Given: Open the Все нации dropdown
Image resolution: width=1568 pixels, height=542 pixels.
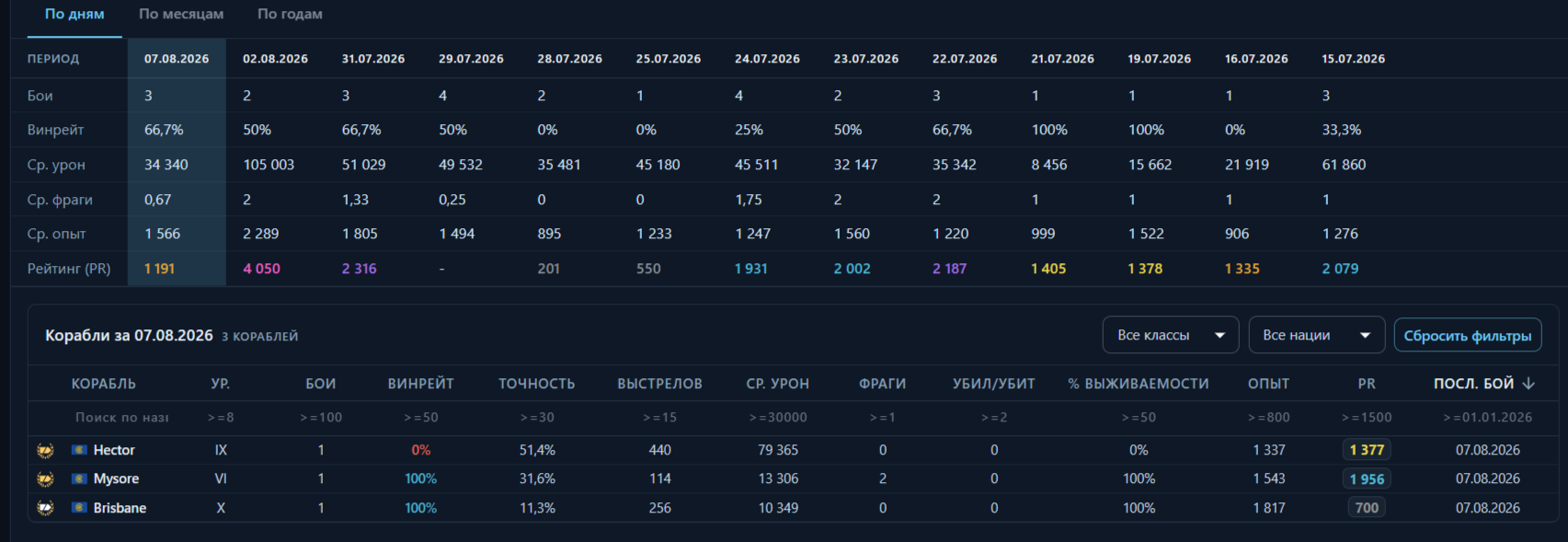Looking at the screenshot, I should [1316, 335].
